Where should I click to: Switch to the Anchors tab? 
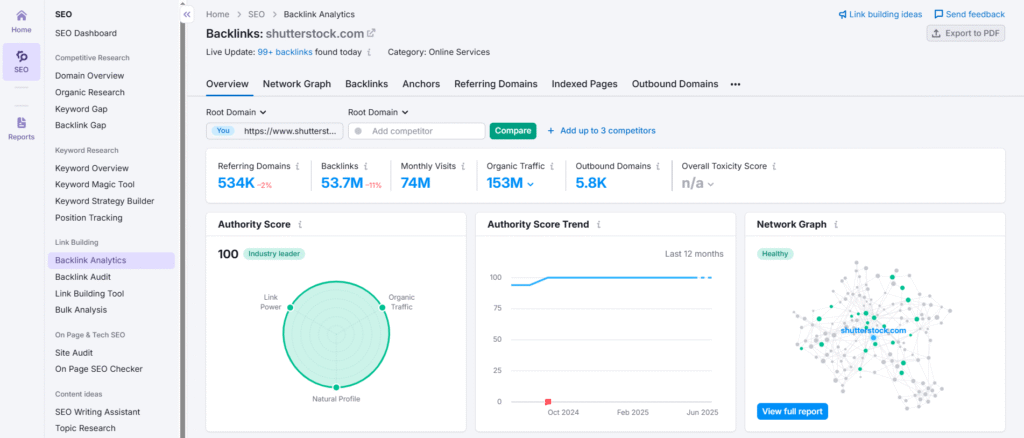[x=421, y=84]
